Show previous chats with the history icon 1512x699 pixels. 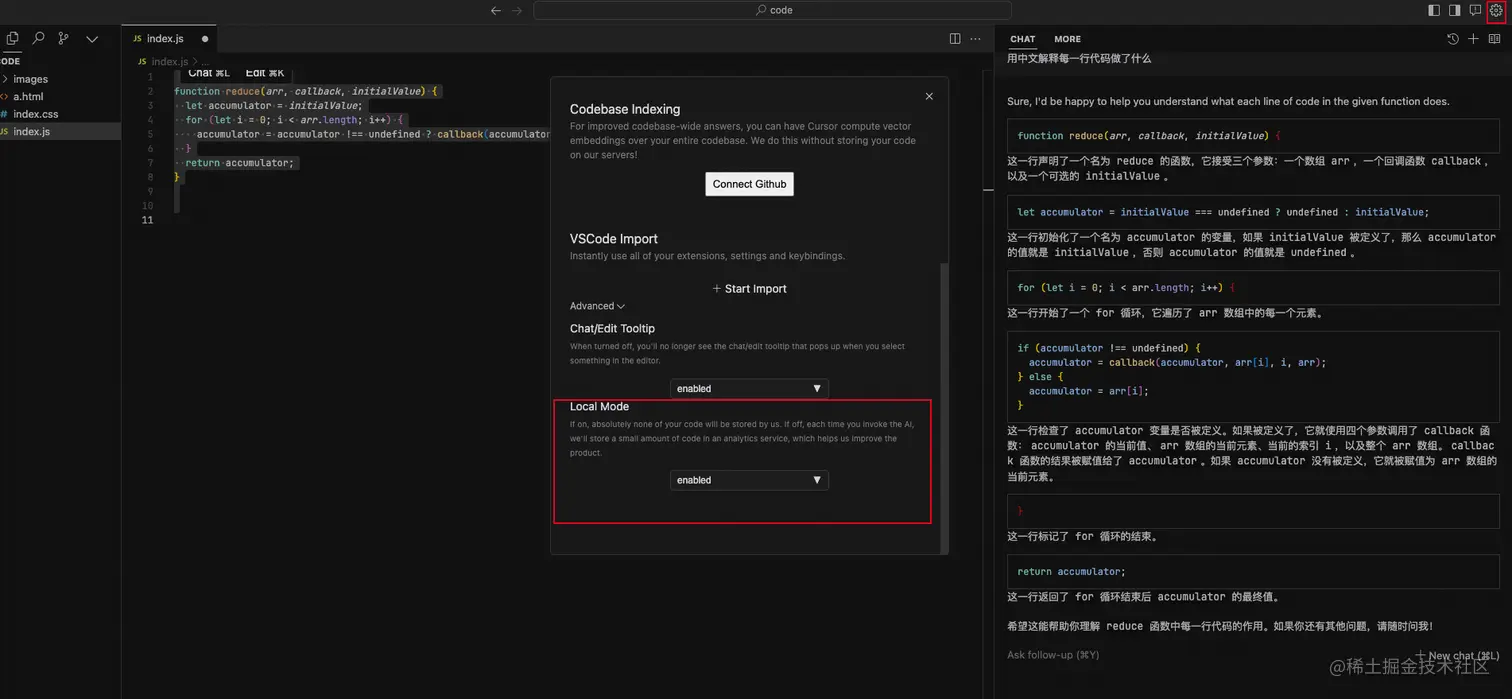pos(1452,39)
